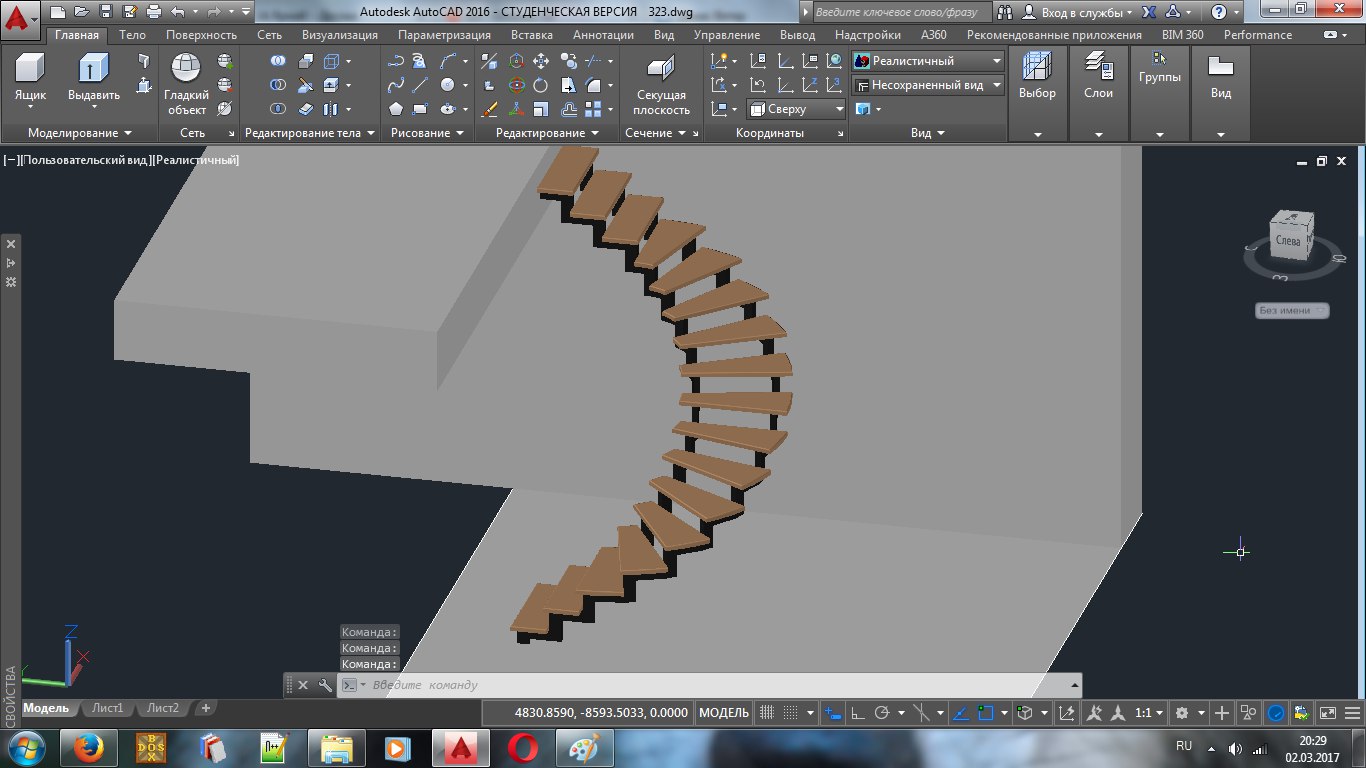1366x768 pixels.
Task: Choose the Гладкий объект mesh tool
Action: [186, 84]
